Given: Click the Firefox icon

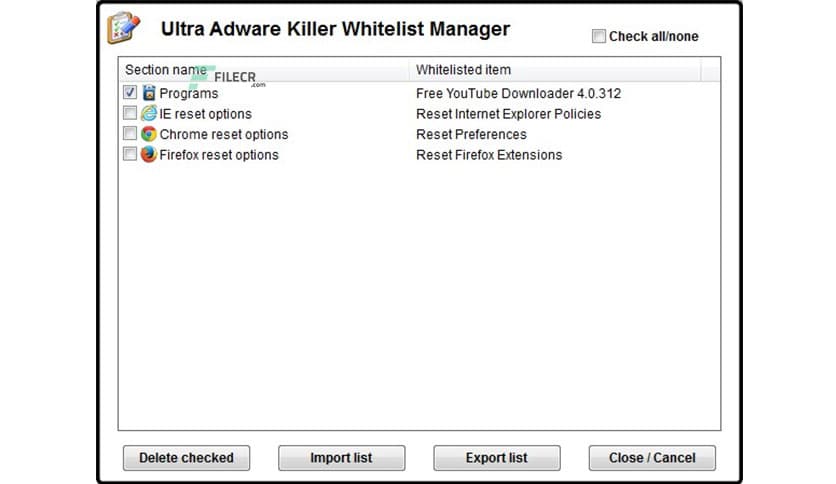Looking at the screenshot, I should (x=149, y=154).
